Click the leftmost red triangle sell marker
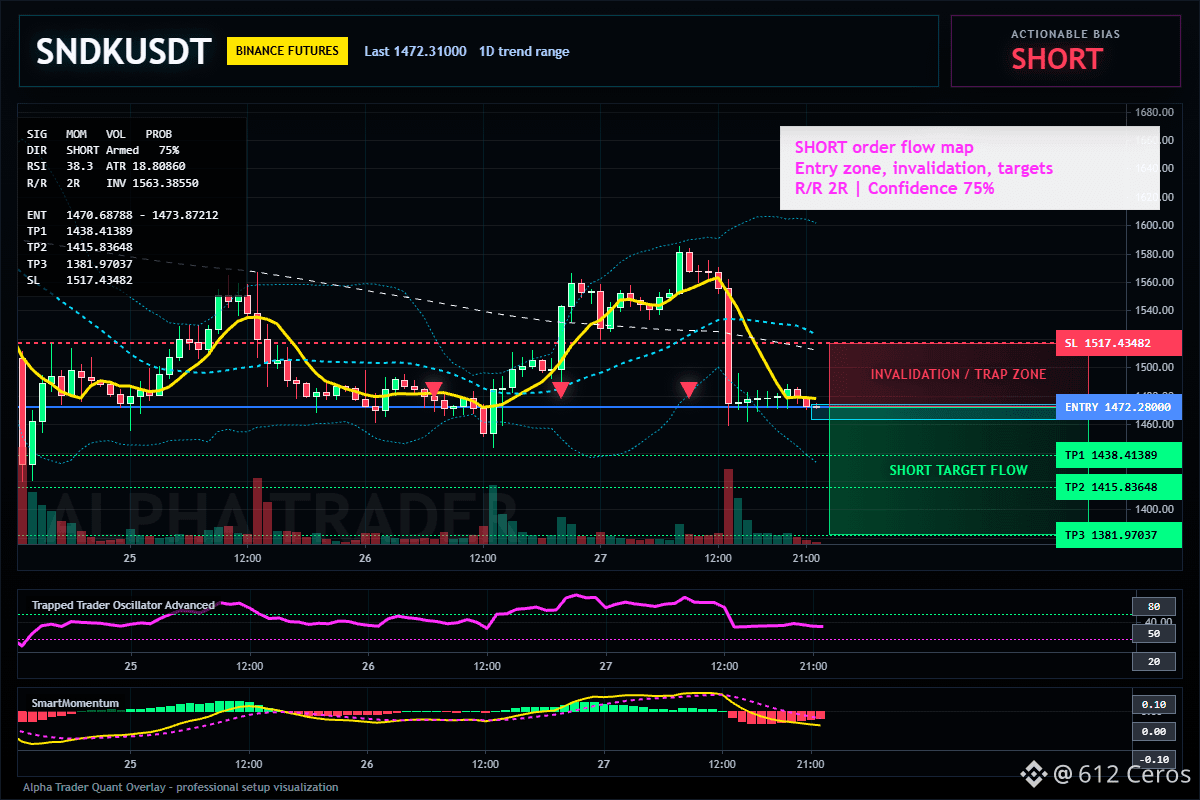Viewport: 1200px width, 800px height. [433, 389]
